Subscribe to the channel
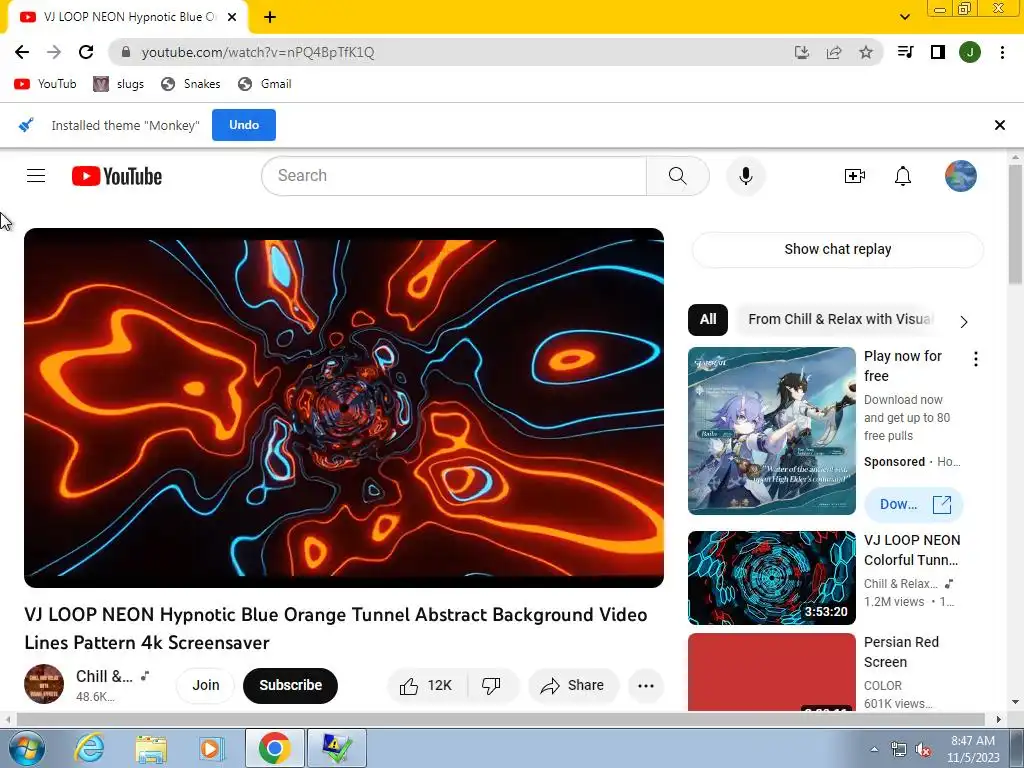The image size is (1024, 768). [x=291, y=685]
